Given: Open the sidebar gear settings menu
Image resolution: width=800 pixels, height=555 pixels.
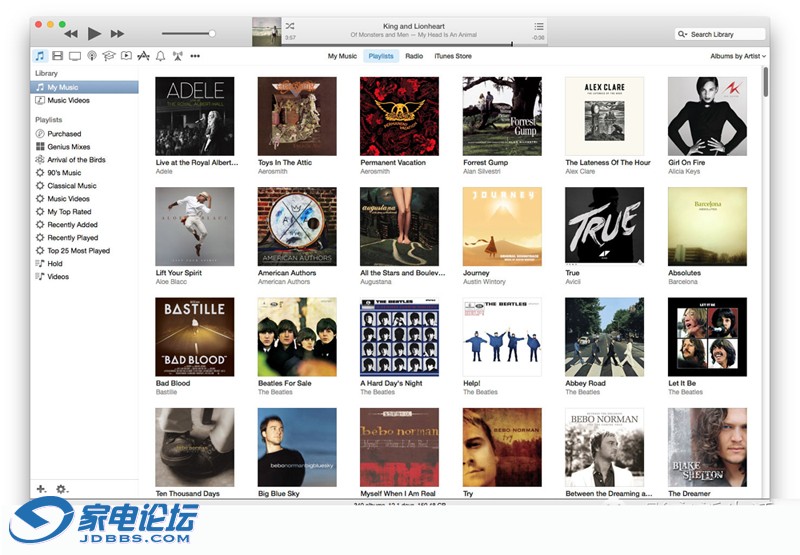Looking at the screenshot, I should click(62, 489).
